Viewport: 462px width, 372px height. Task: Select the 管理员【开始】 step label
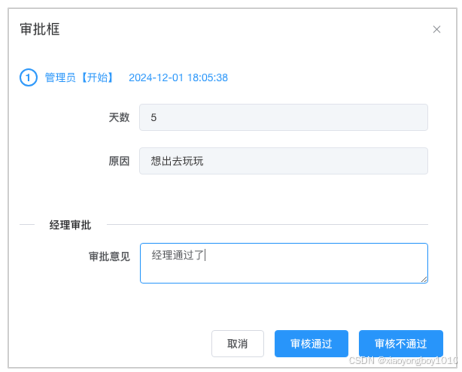pyautogui.click(x=79, y=78)
